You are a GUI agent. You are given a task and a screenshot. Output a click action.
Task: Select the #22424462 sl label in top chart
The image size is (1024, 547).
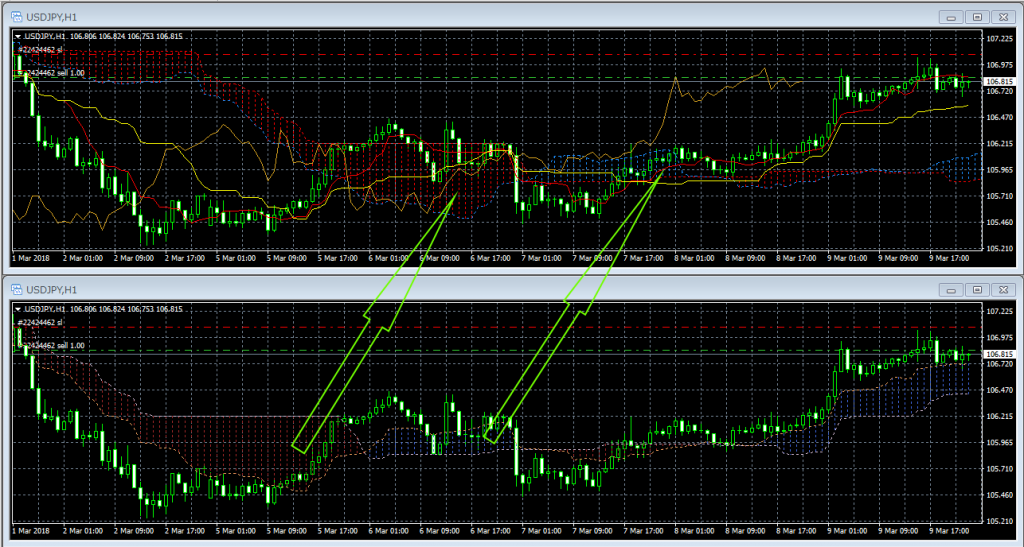40,48
